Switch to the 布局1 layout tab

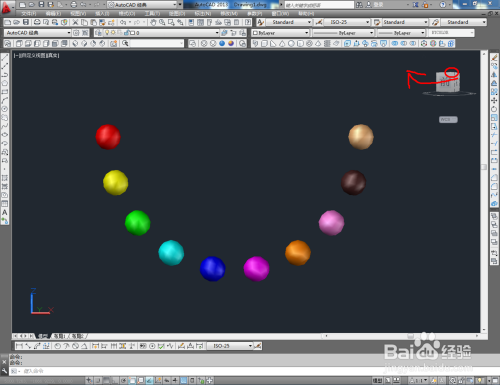click(60, 336)
